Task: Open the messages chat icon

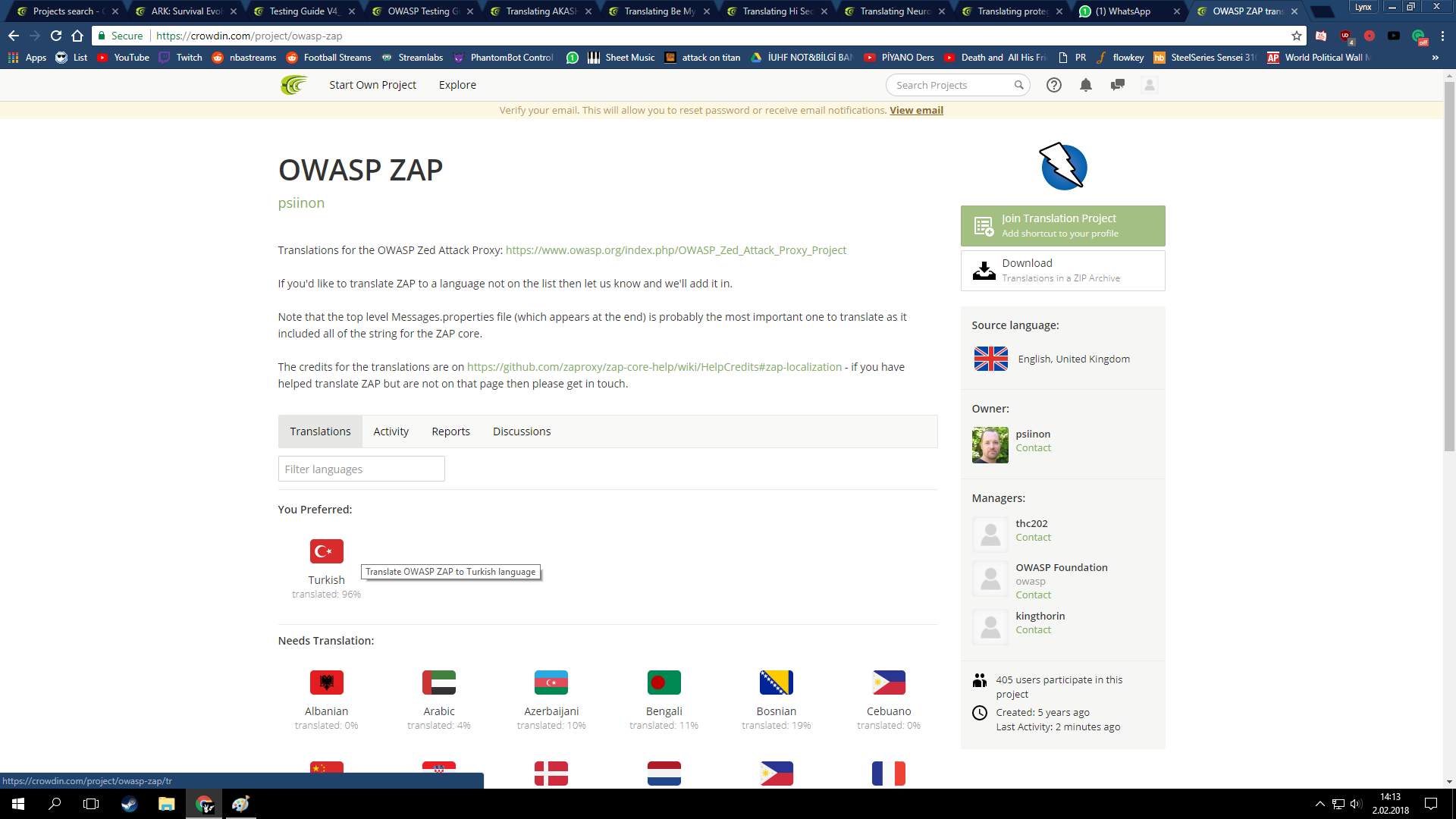Action: (x=1117, y=85)
